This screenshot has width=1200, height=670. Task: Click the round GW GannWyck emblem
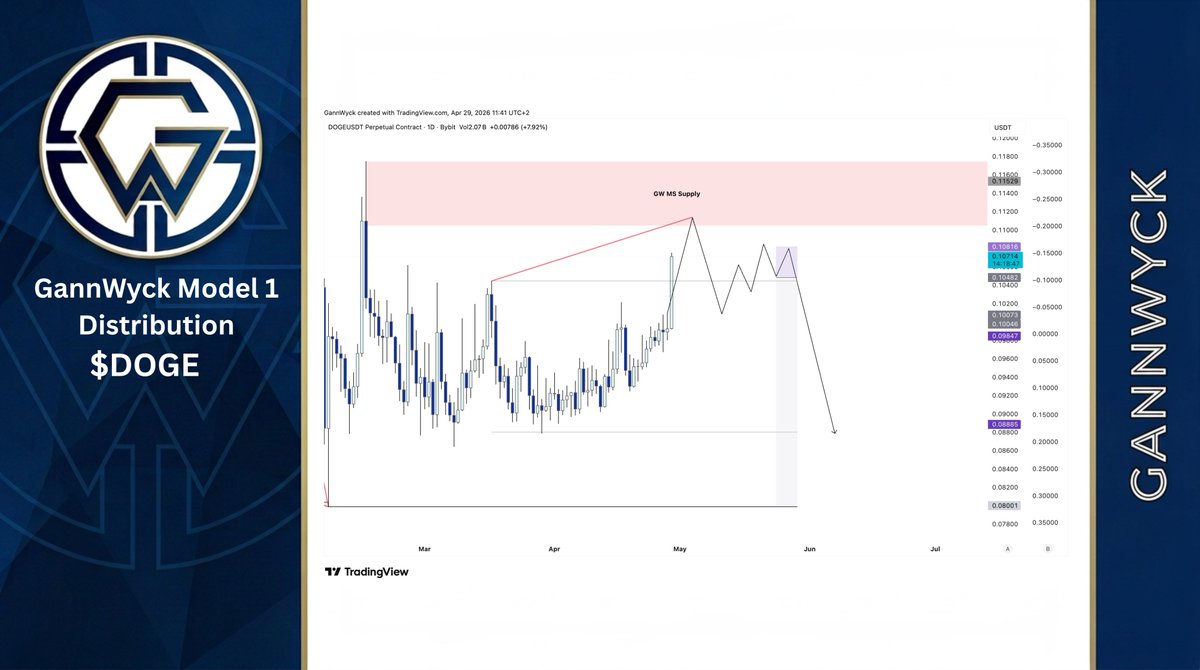click(151, 145)
